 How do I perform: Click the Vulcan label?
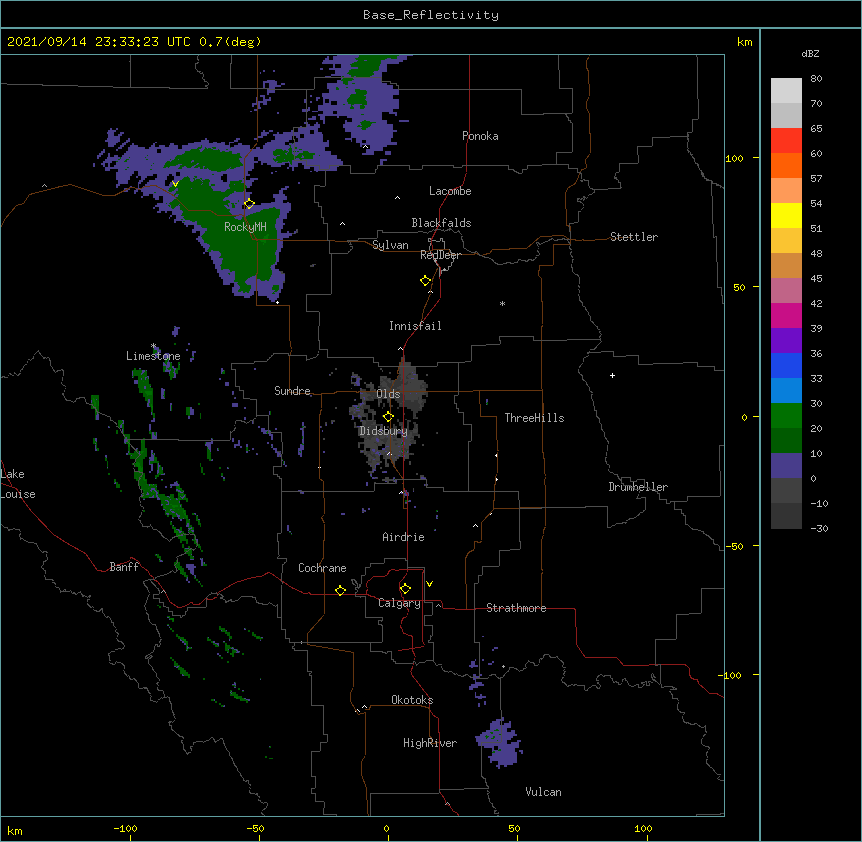click(x=543, y=792)
